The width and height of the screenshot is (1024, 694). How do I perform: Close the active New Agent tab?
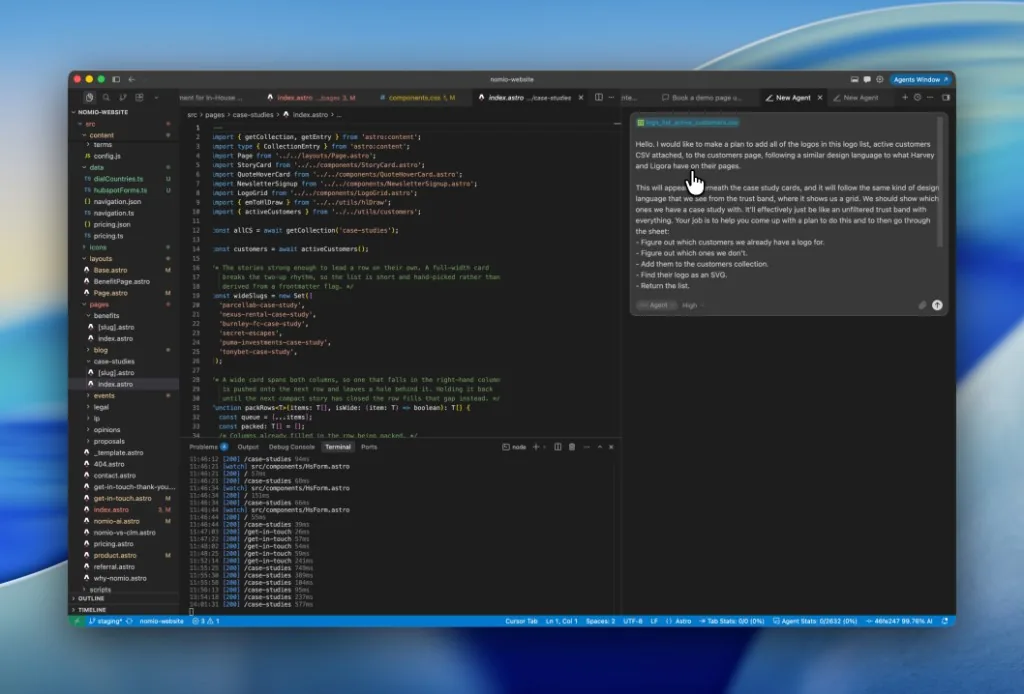point(820,98)
